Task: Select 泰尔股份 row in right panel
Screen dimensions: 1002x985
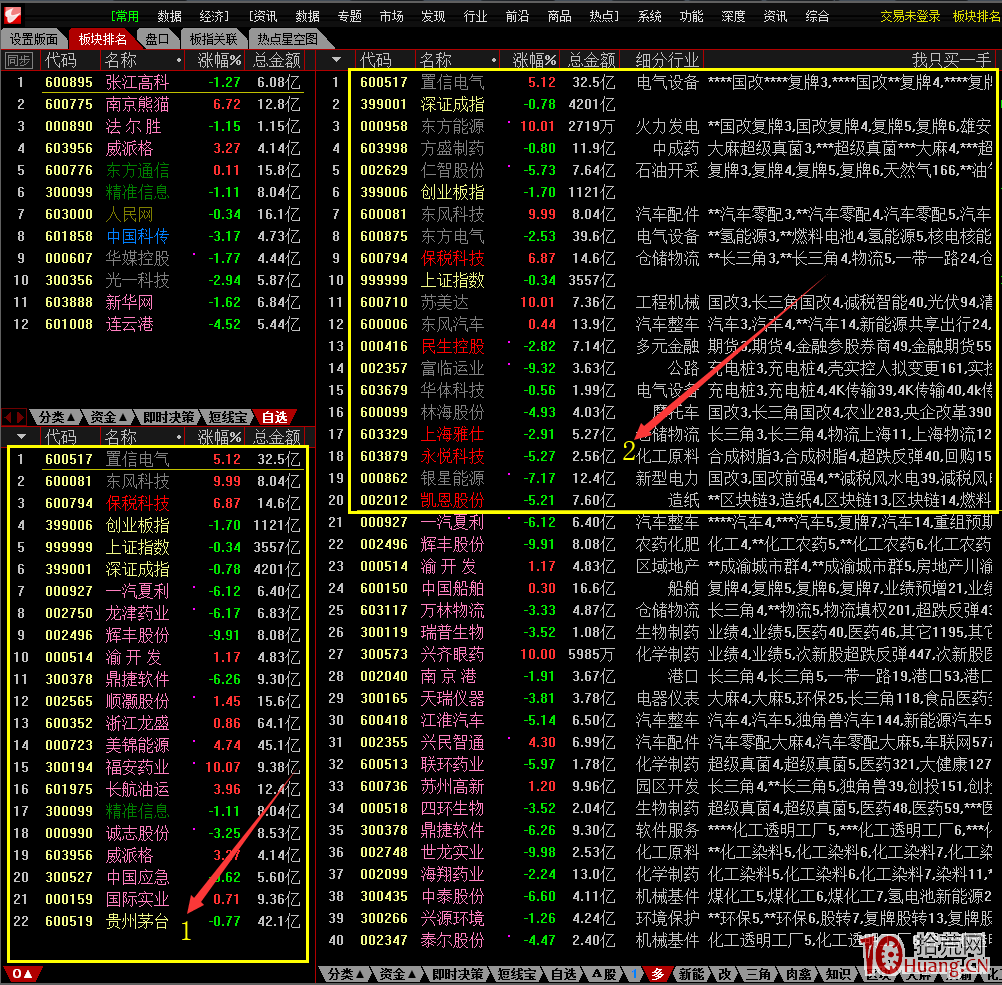Action: [x=658, y=940]
